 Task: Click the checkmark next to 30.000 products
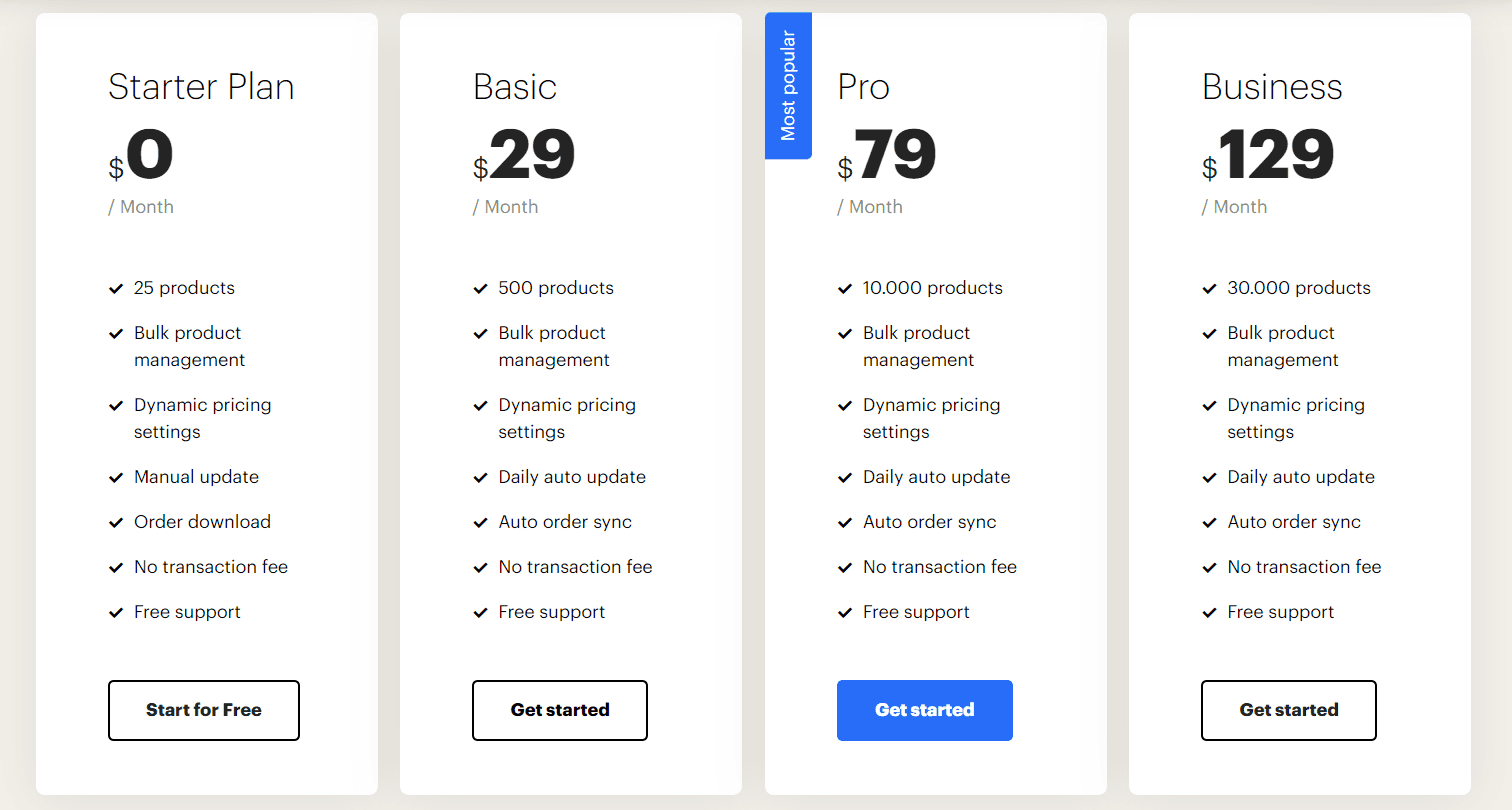coord(1209,288)
